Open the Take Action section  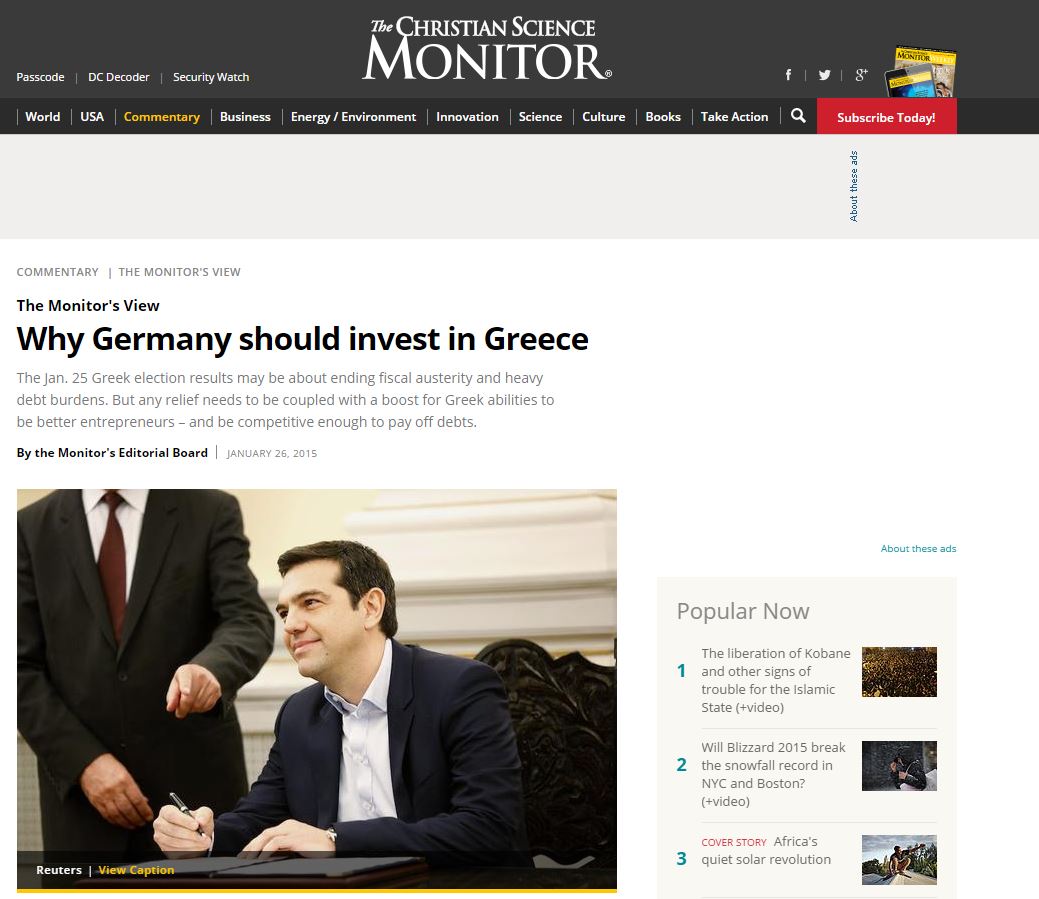tap(734, 117)
